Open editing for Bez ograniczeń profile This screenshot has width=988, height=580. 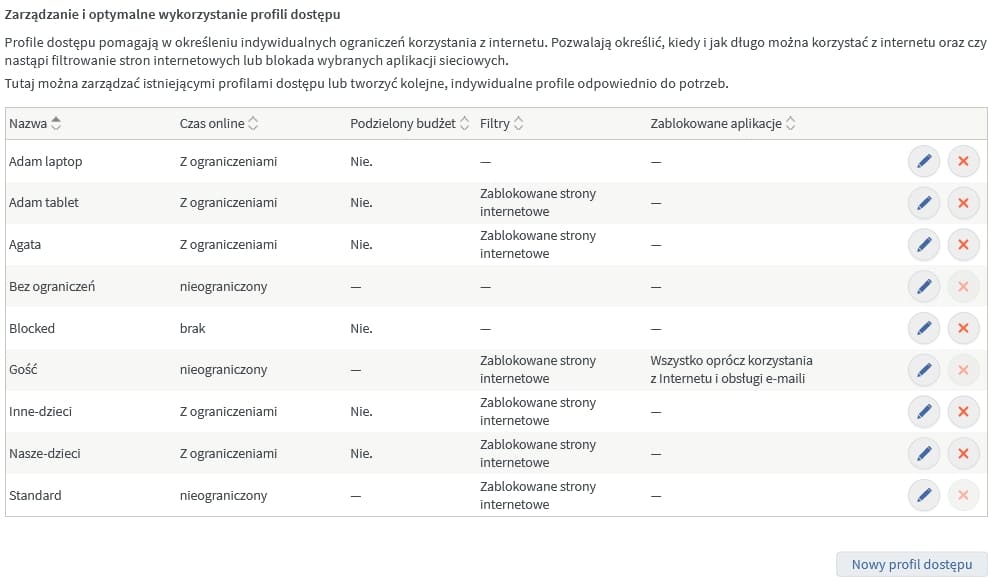923,286
